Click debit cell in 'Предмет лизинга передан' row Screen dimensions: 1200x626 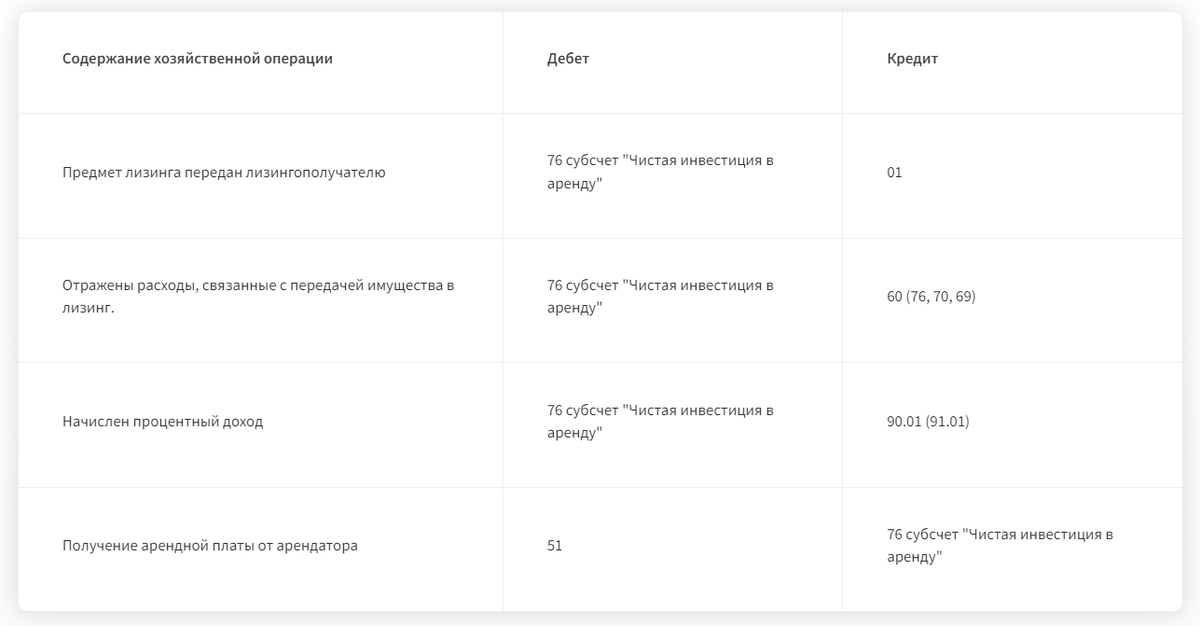(x=660, y=172)
